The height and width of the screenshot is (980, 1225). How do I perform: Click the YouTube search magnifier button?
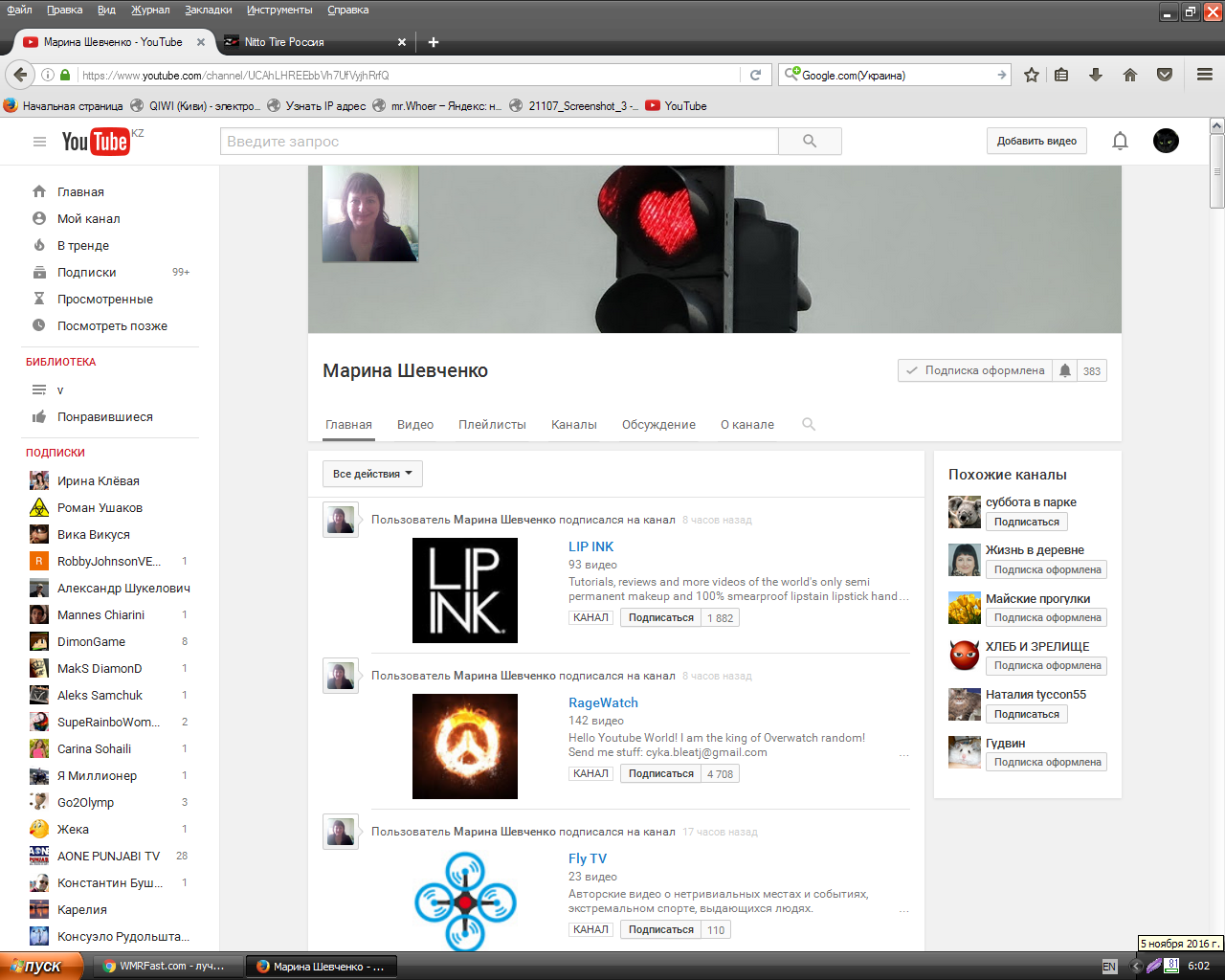coord(810,142)
